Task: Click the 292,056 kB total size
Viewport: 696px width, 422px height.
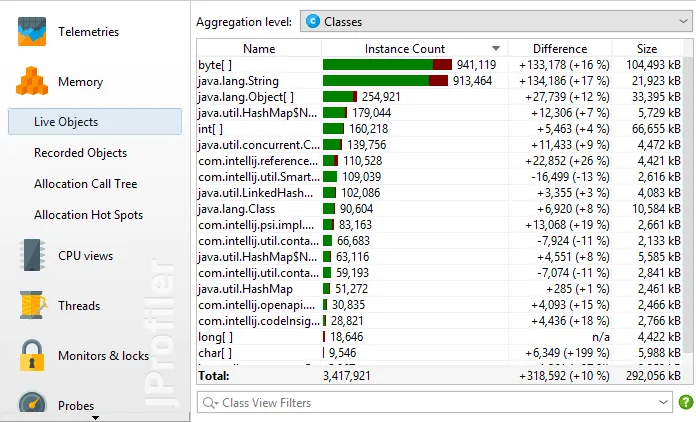Action: 653,376
